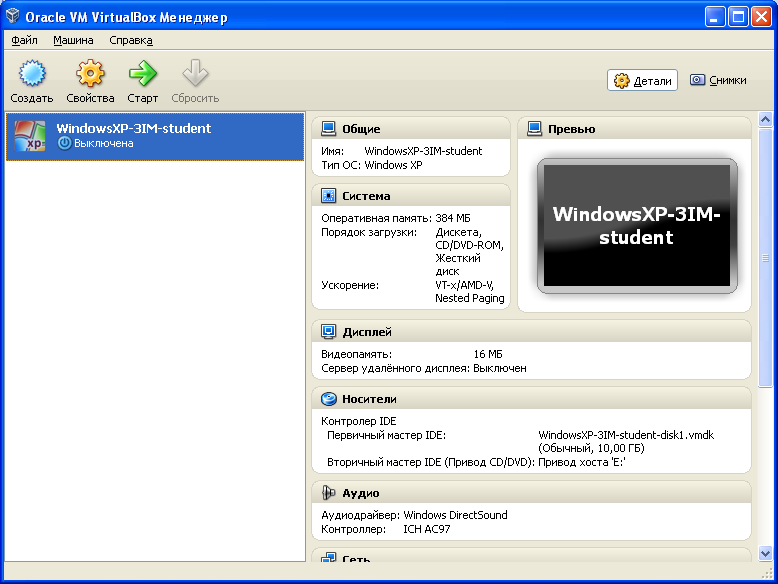Click the Дисплей section icon
The width and height of the screenshot is (778, 584).
328,331
